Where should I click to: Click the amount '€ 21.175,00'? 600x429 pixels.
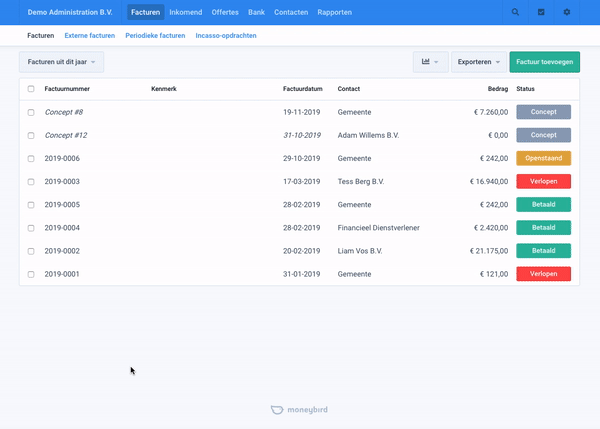point(489,251)
